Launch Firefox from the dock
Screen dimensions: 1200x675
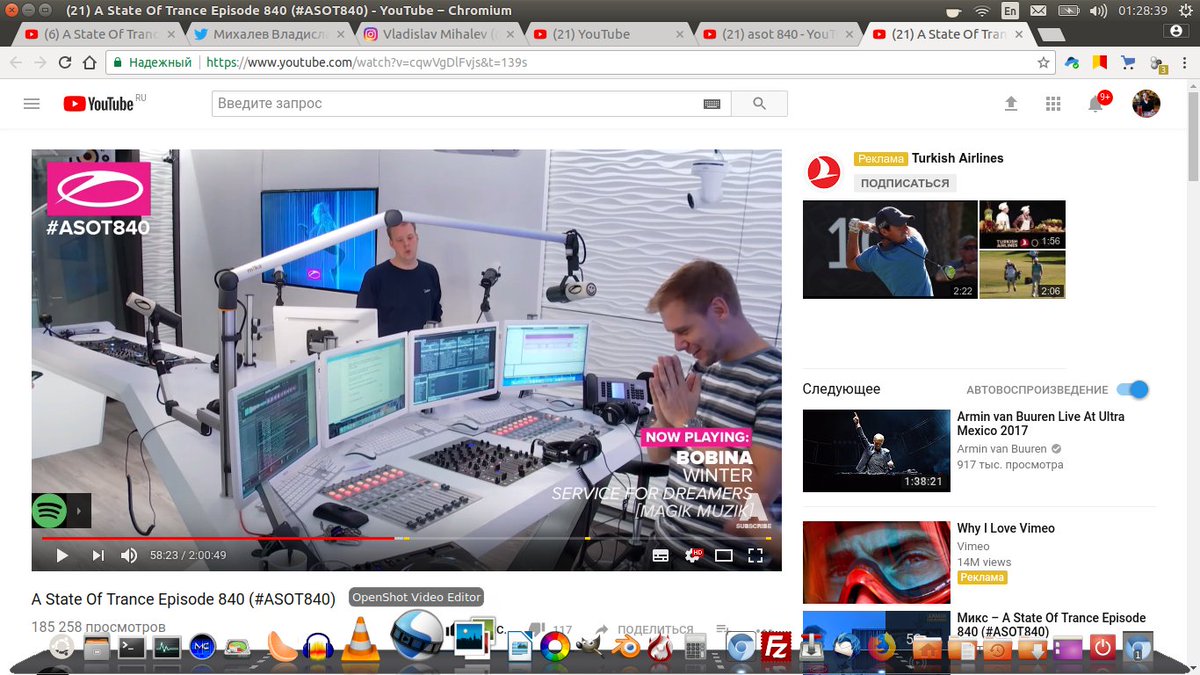click(881, 647)
